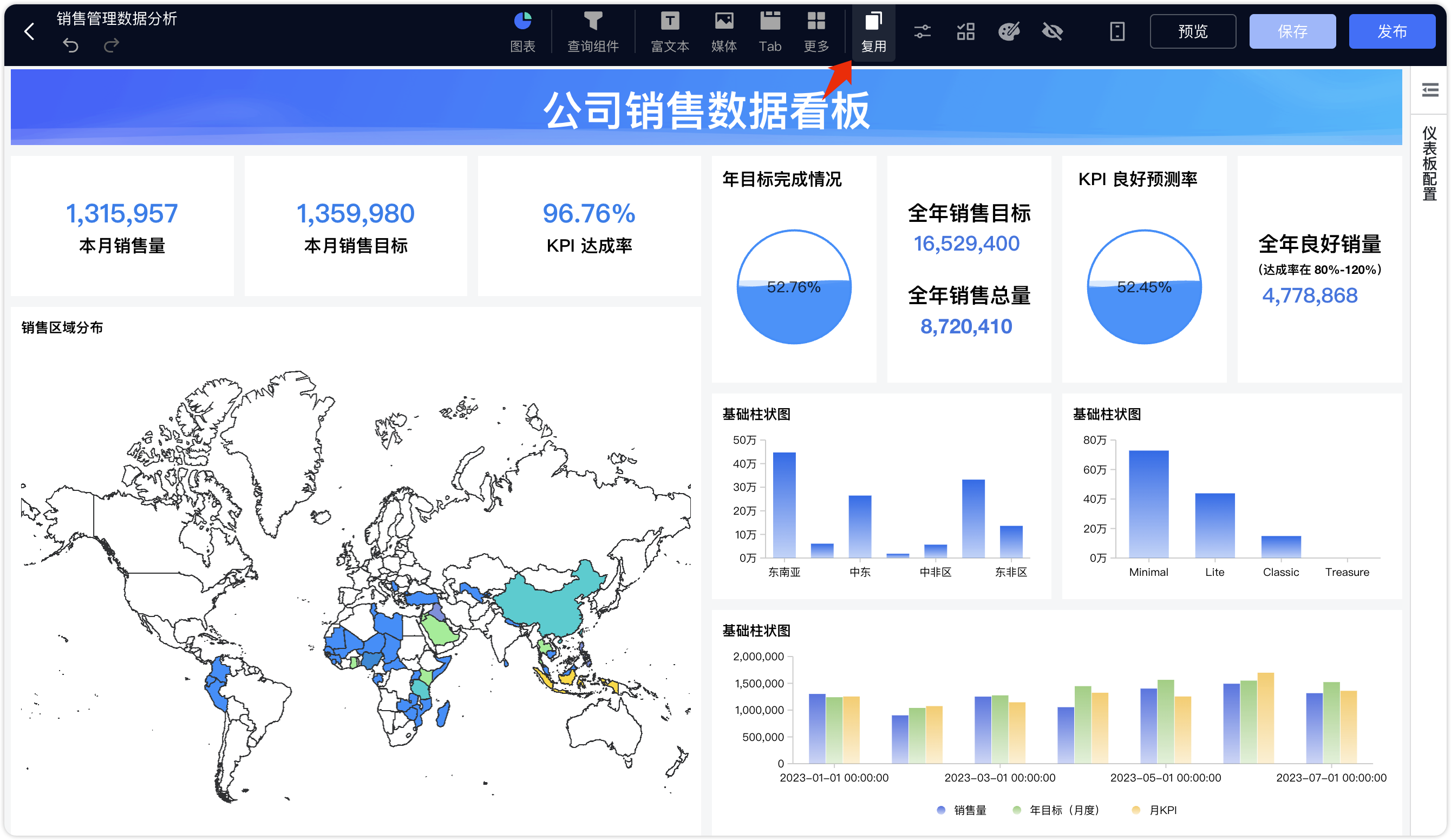Click the 复用 reuse tool
Image resolution: width=1451 pixels, height=840 pixels.
(x=873, y=32)
